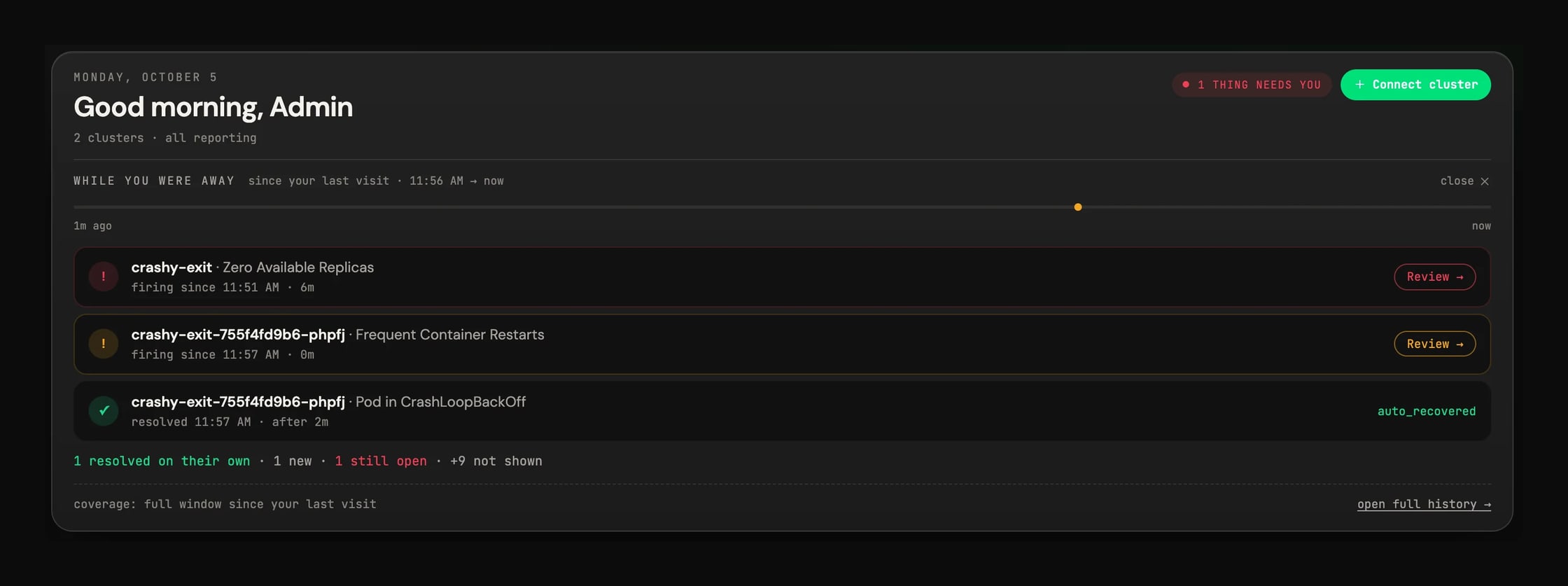
Task: Open the resolved Pod in CrashLoopBackOff row
Action: point(782,411)
